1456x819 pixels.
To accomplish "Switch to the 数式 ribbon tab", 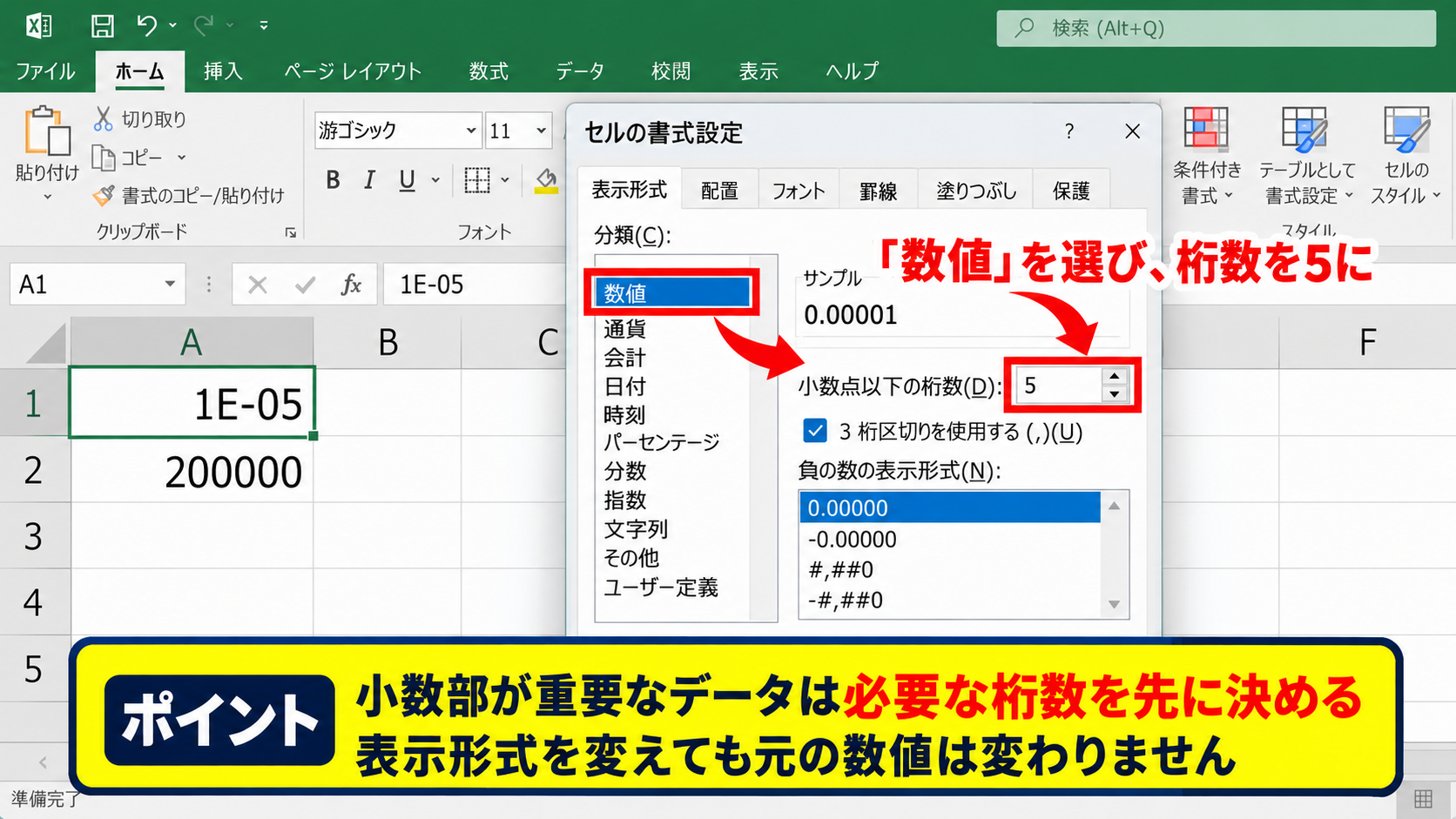I will [x=489, y=71].
